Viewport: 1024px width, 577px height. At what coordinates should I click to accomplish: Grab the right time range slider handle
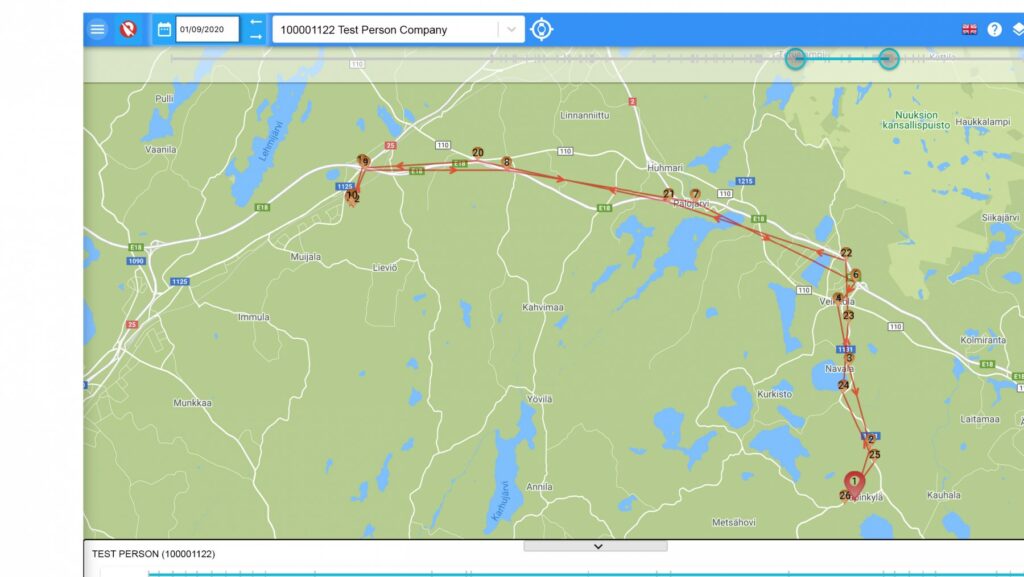click(x=888, y=59)
